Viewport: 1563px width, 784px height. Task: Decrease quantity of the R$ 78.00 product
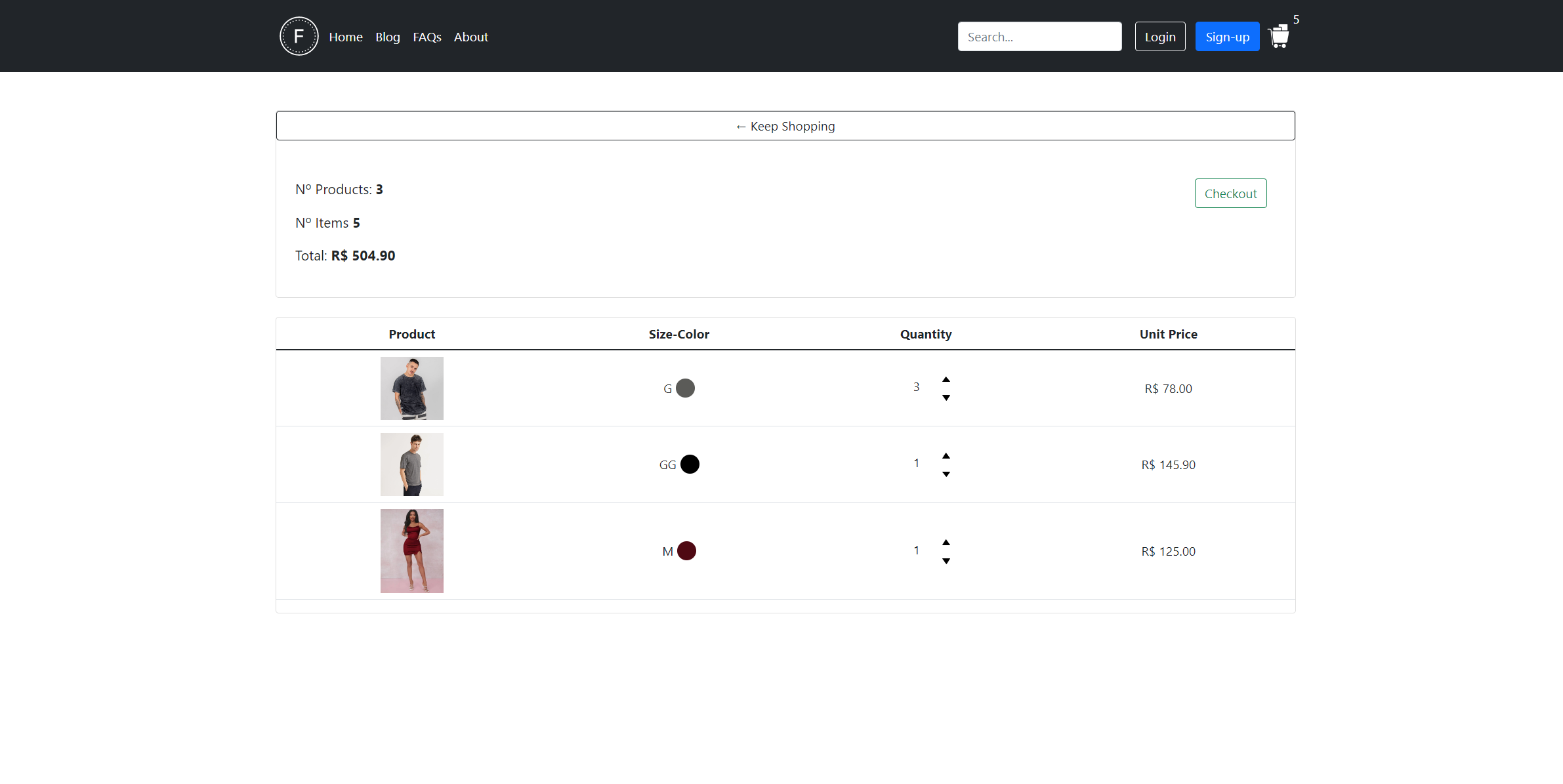tap(946, 398)
